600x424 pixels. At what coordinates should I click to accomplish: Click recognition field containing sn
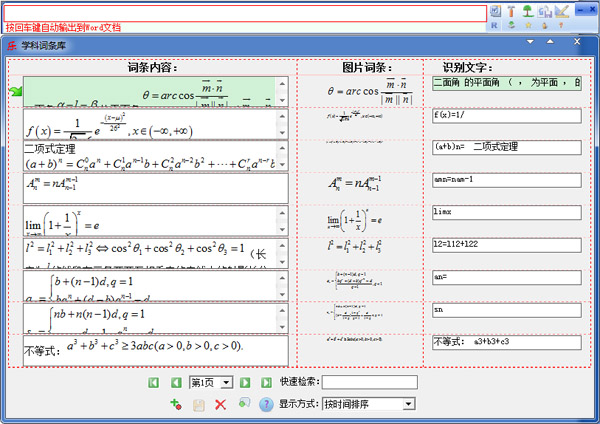click(x=507, y=310)
